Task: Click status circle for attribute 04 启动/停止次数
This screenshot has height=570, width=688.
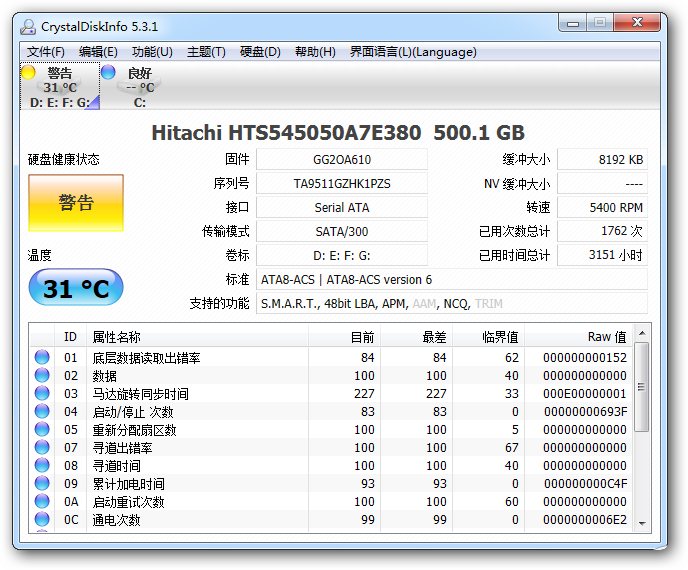Action: [42, 411]
